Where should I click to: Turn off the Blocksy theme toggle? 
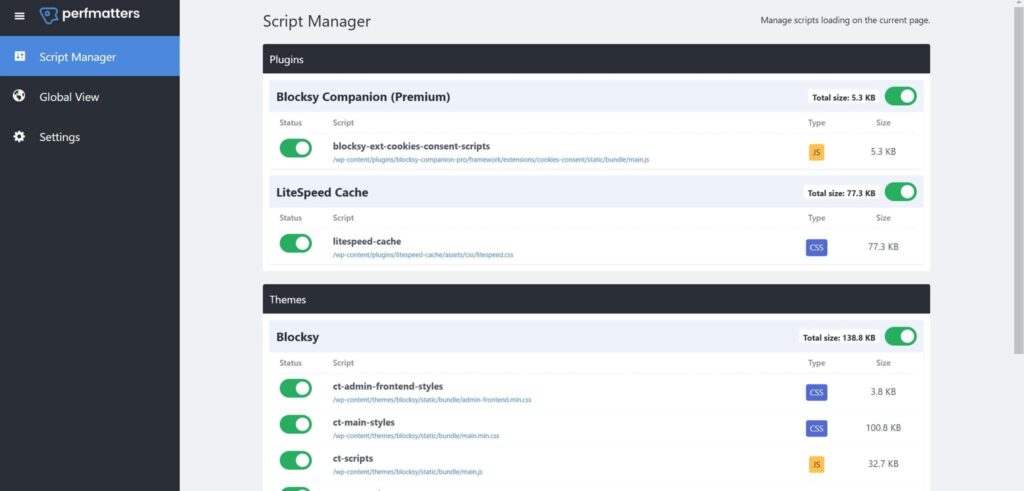[x=900, y=337]
